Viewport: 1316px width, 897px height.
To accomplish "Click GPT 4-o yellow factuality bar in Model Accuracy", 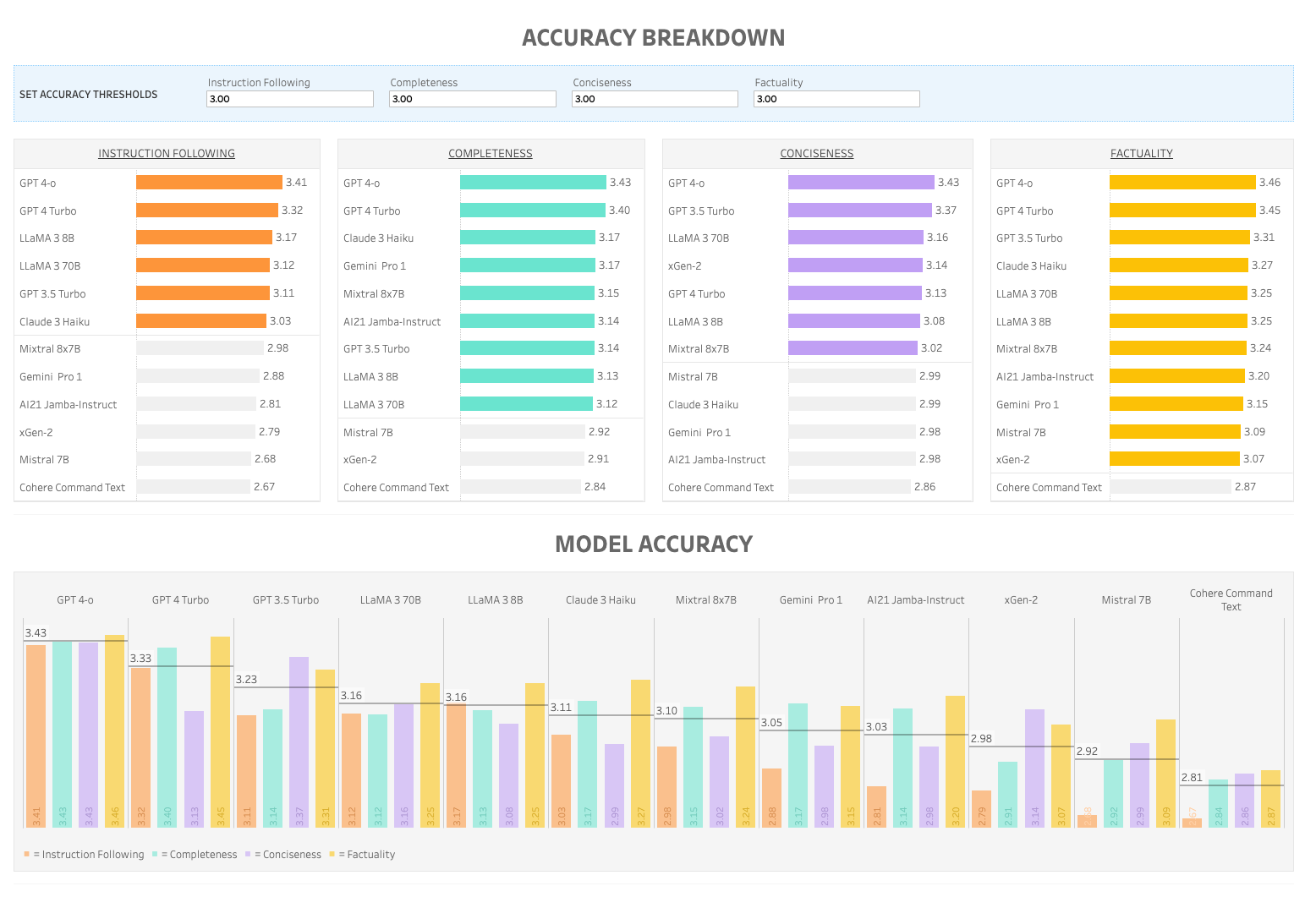I will pos(115,731).
